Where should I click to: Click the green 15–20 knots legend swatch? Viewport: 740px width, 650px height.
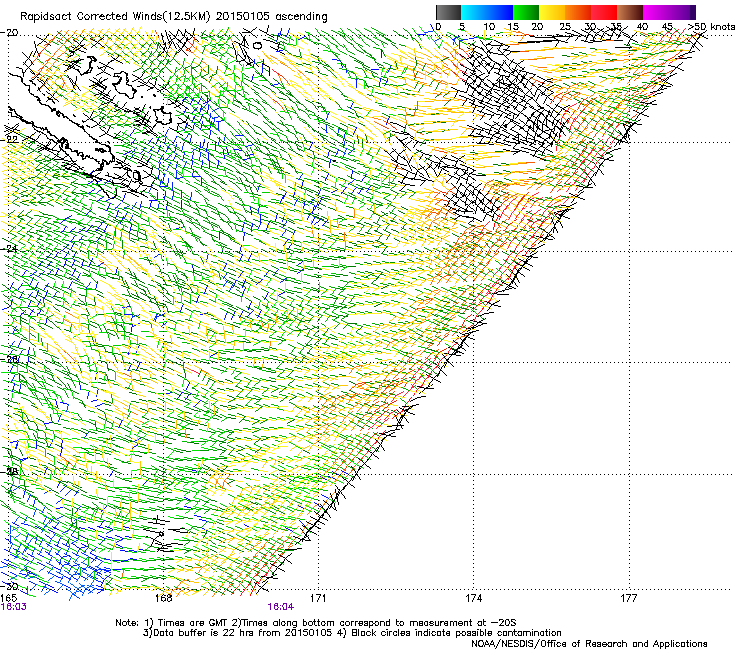[526, 12]
